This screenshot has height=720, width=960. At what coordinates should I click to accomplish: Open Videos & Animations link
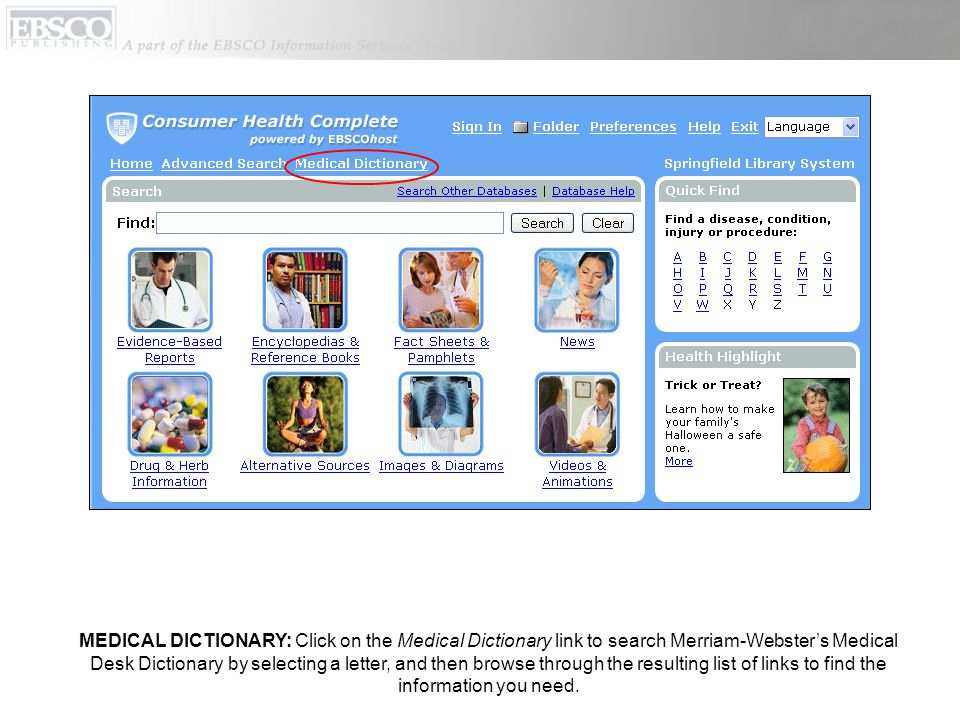[x=577, y=474]
